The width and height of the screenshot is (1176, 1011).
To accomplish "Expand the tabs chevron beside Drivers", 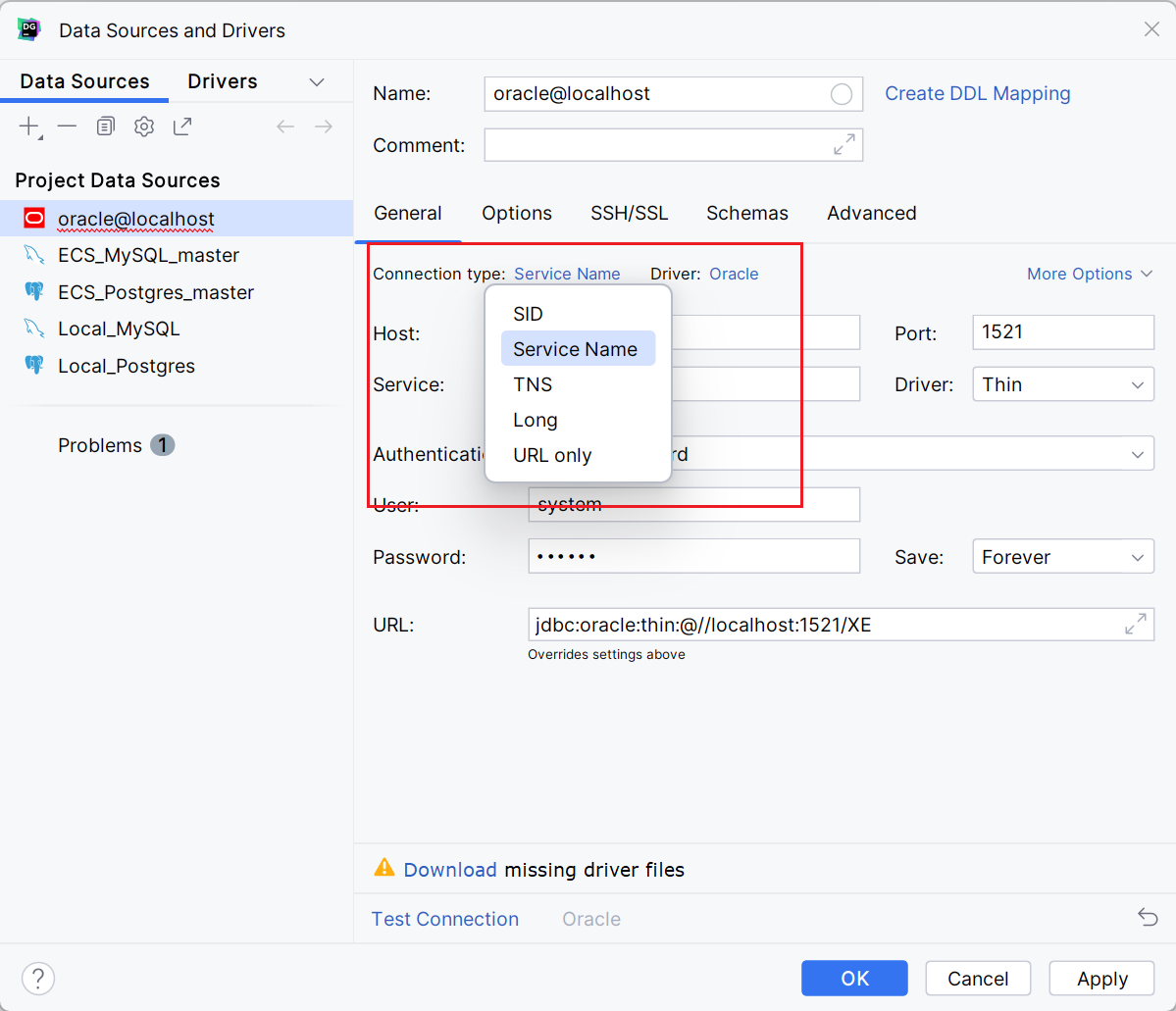I will [317, 81].
